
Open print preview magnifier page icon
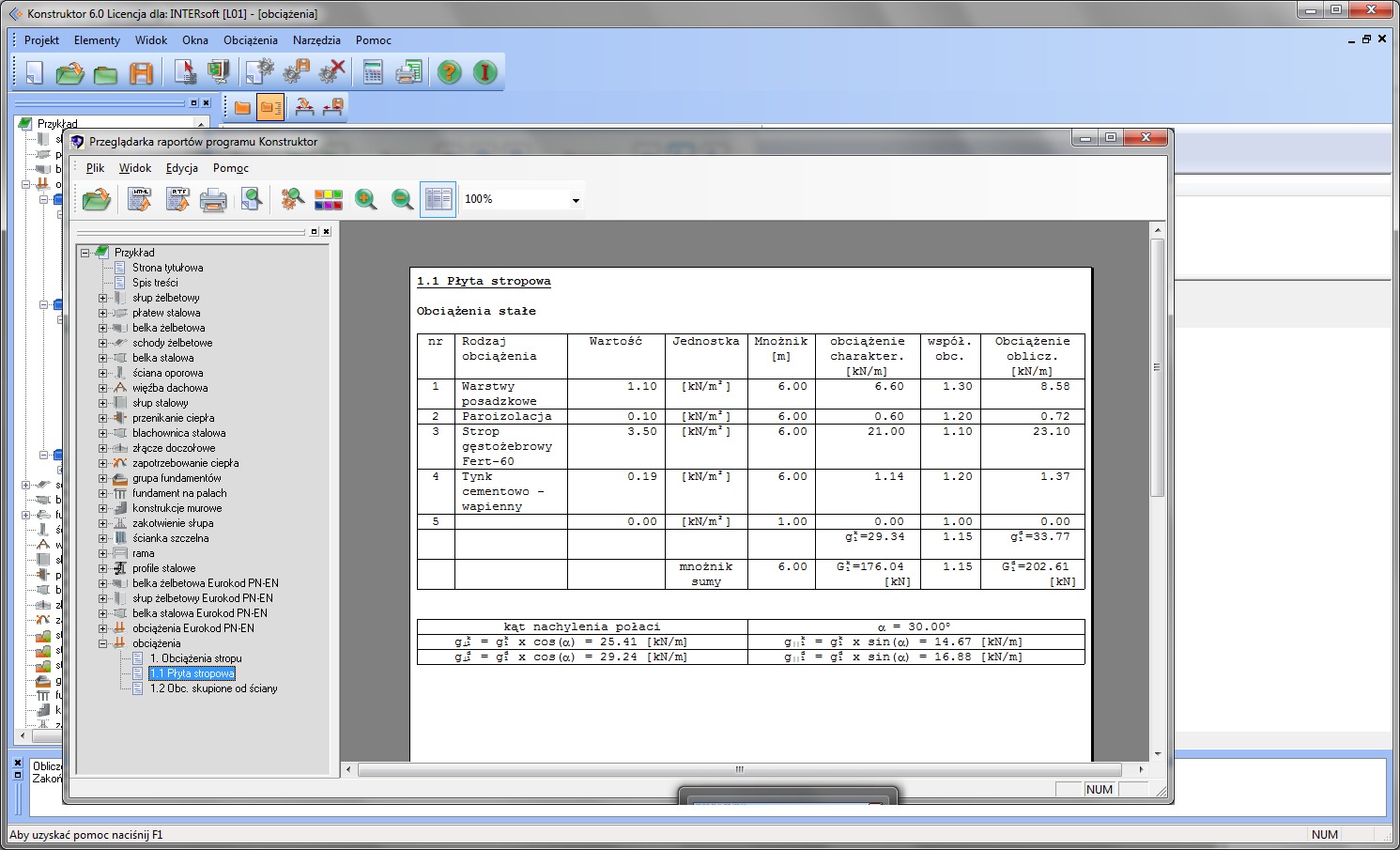tap(251, 199)
